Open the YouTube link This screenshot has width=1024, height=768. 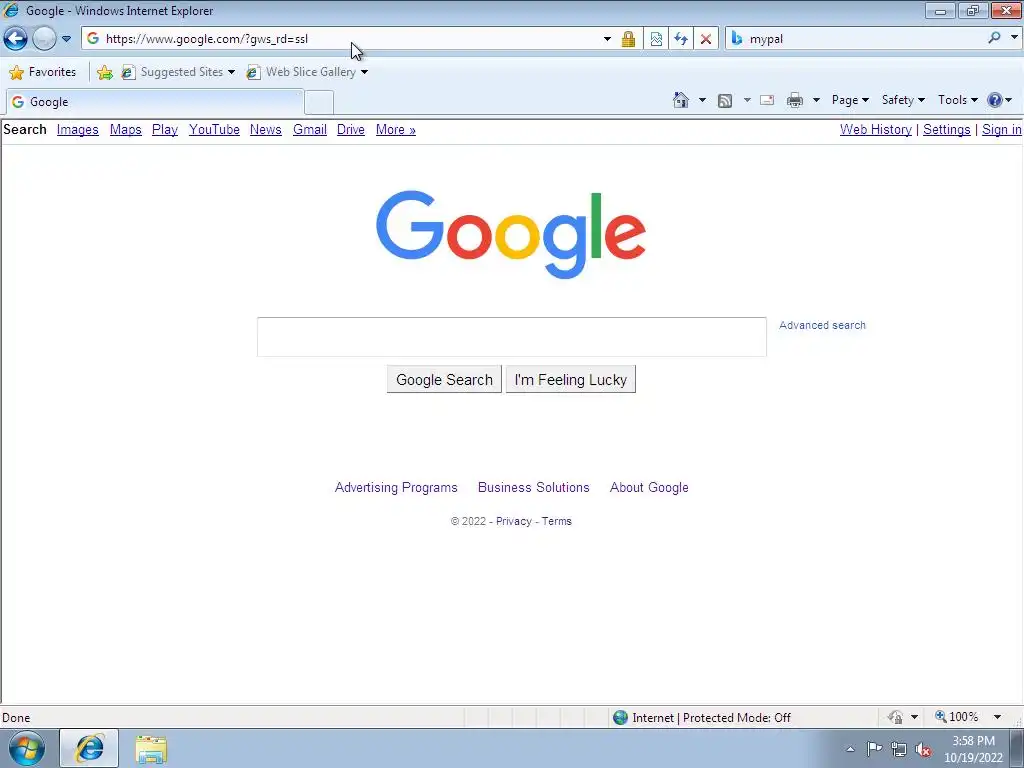[x=214, y=129]
